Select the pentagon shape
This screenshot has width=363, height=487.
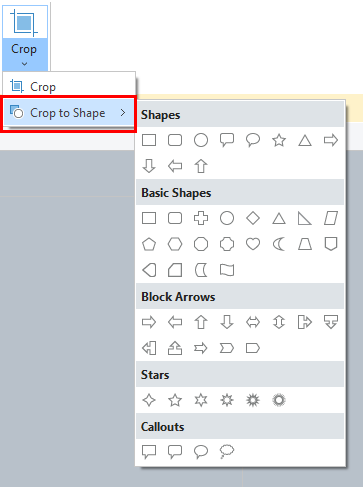pyautogui.click(x=149, y=244)
